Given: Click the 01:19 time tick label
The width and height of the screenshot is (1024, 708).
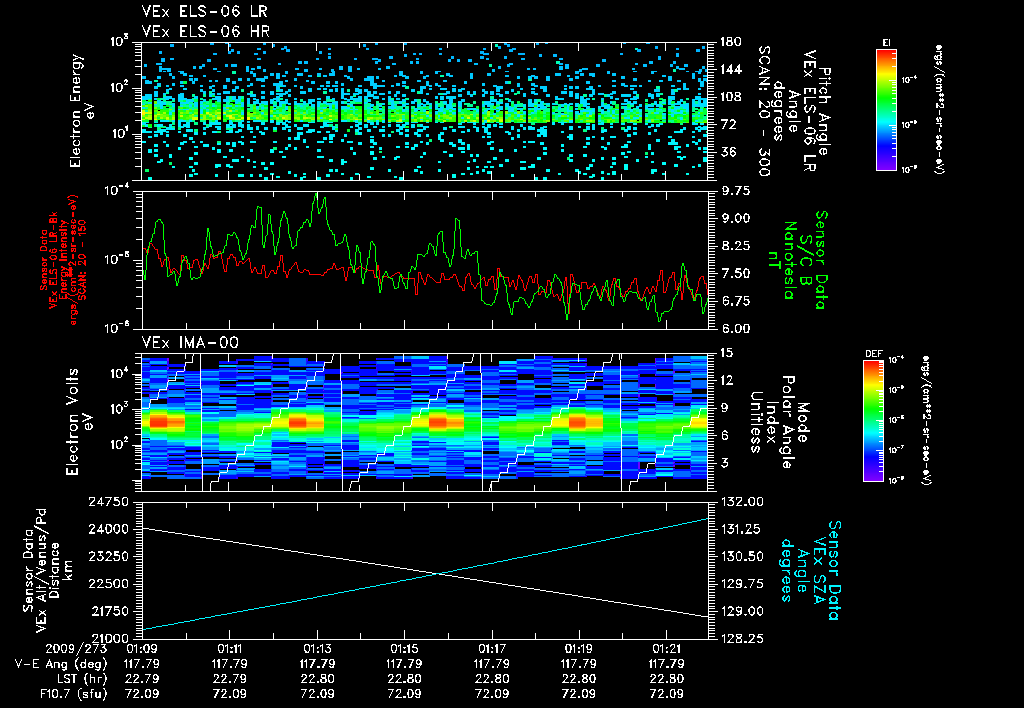Looking at the screenshot, I should tap(579, 649).
